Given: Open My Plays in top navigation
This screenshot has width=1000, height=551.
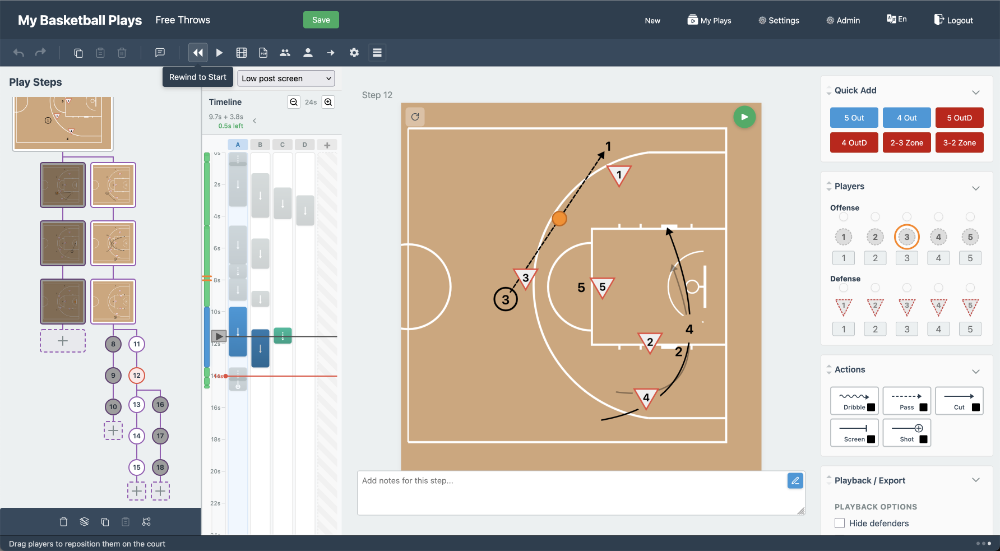Looking at the screenshot, I should [x=709, y=20].
